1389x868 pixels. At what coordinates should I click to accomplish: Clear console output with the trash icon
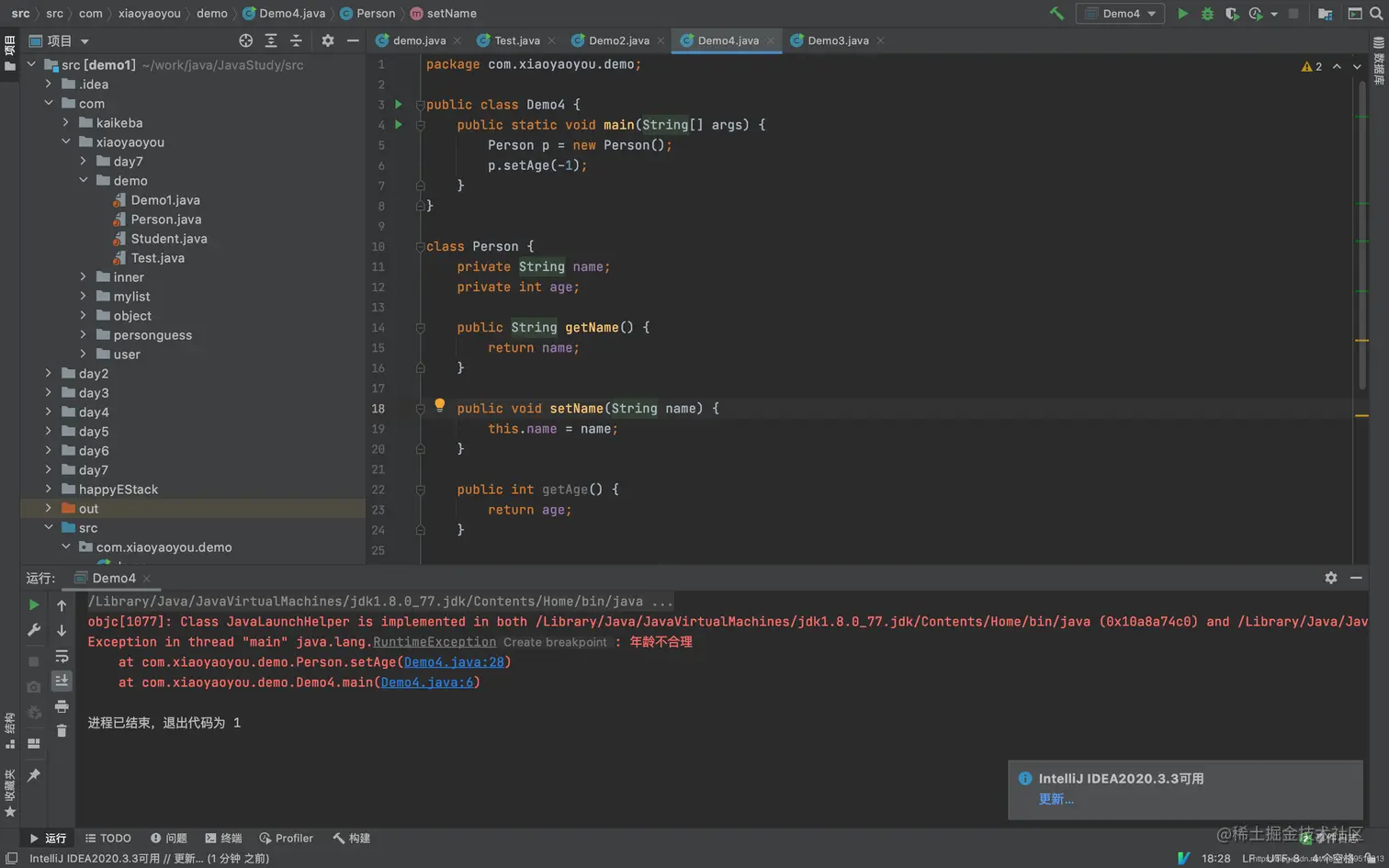[62, 731]
